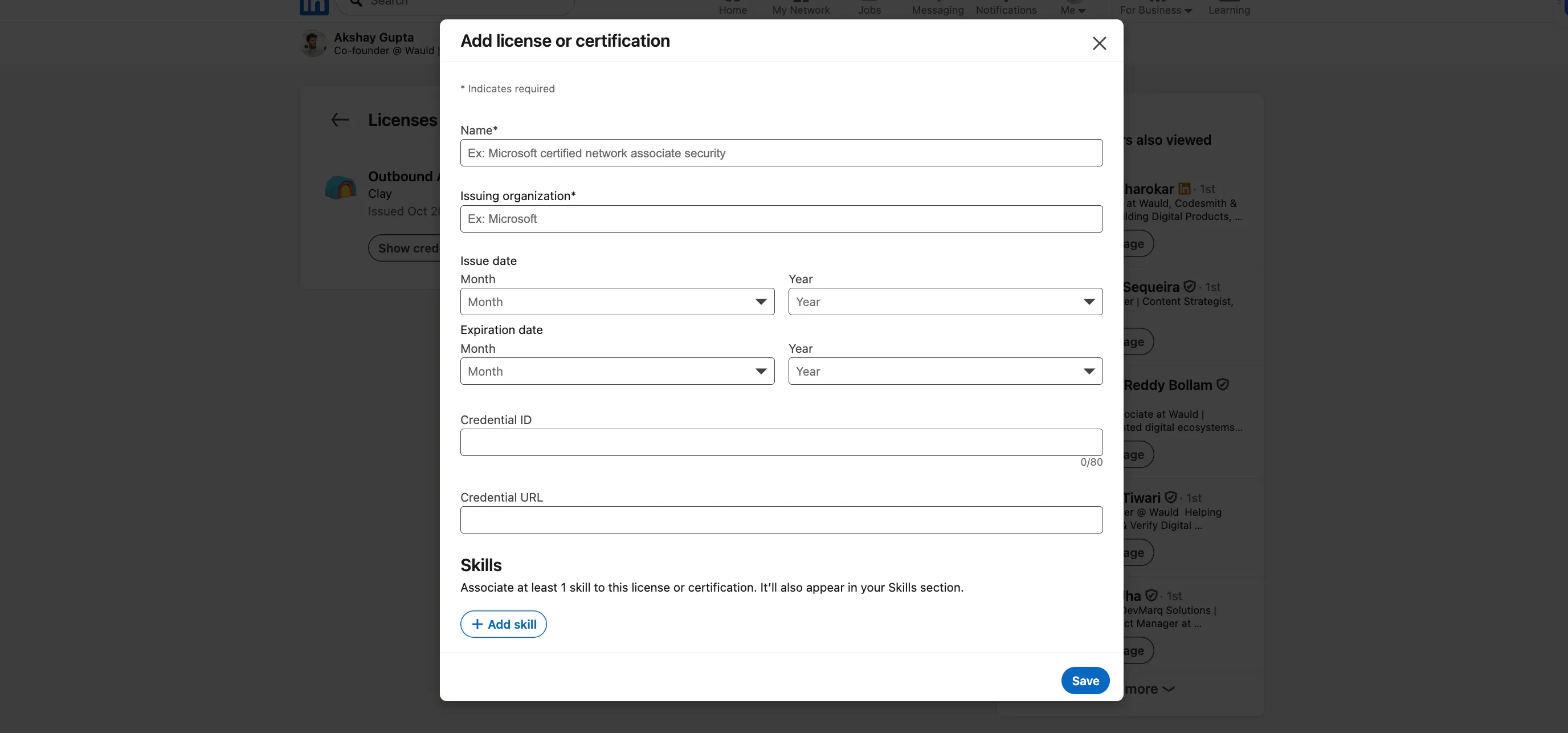Open Tiwari's profile link
1568x733 pixels.
(x=1141, y=498)
